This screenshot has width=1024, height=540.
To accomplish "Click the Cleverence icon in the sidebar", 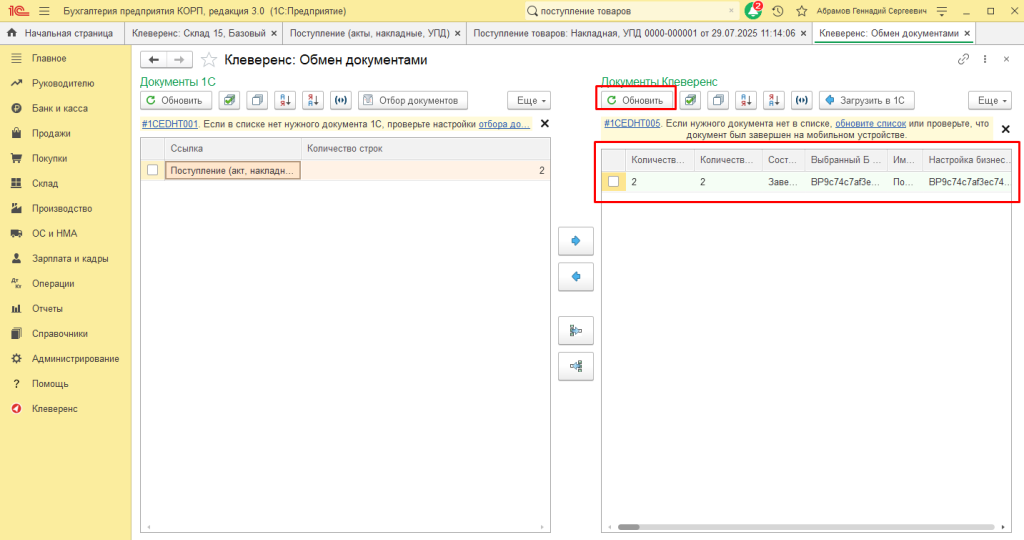I will (17, 409).
